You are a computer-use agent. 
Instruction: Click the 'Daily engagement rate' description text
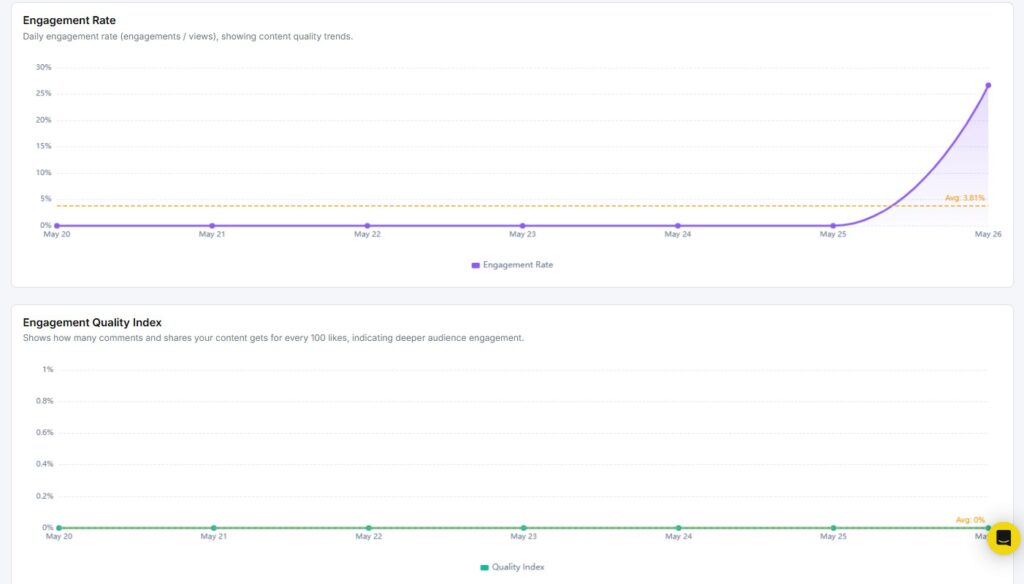click(187, 37)
